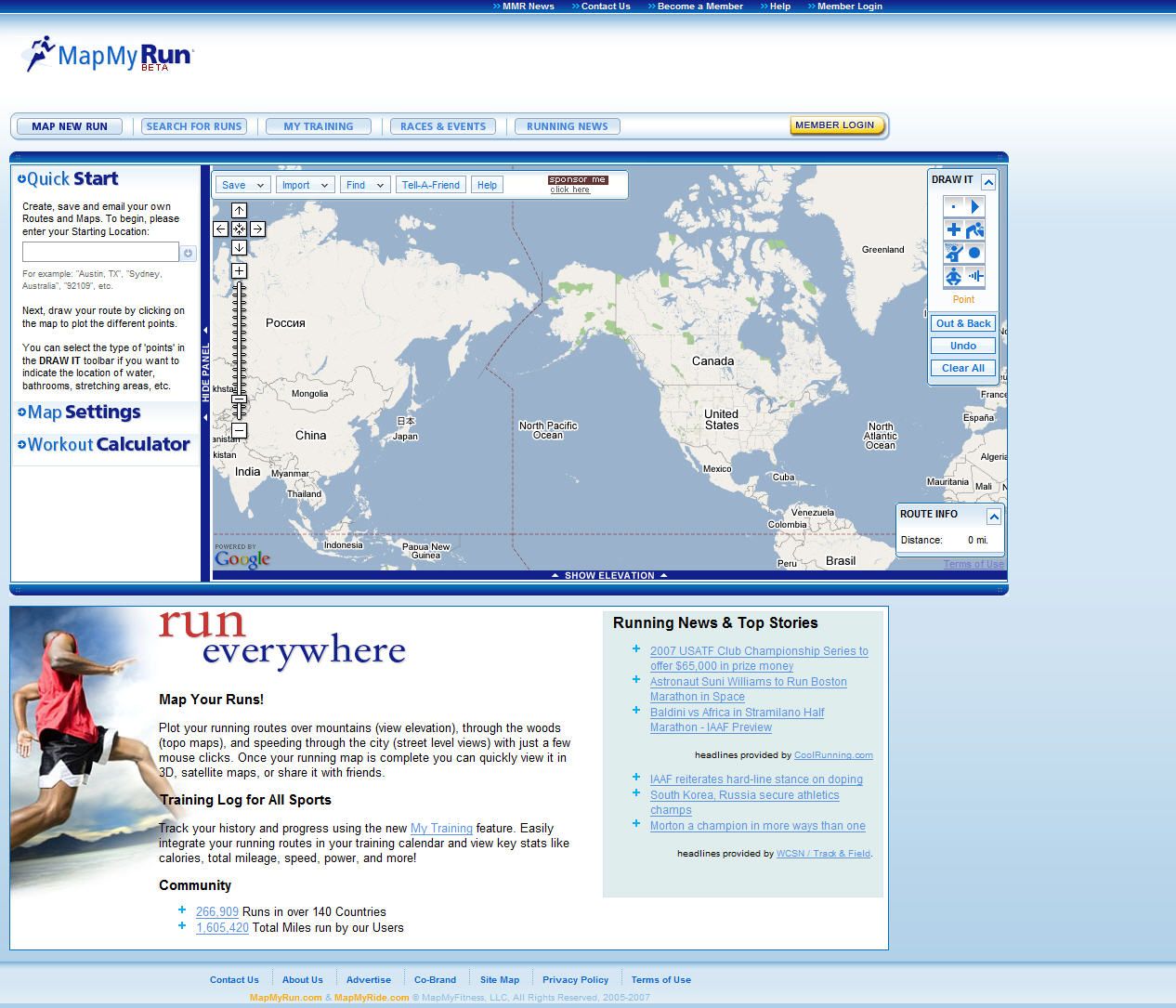Select the filled circle marker tool
The height and width of the screenshot is (1008, 1176).
point(975,253)
